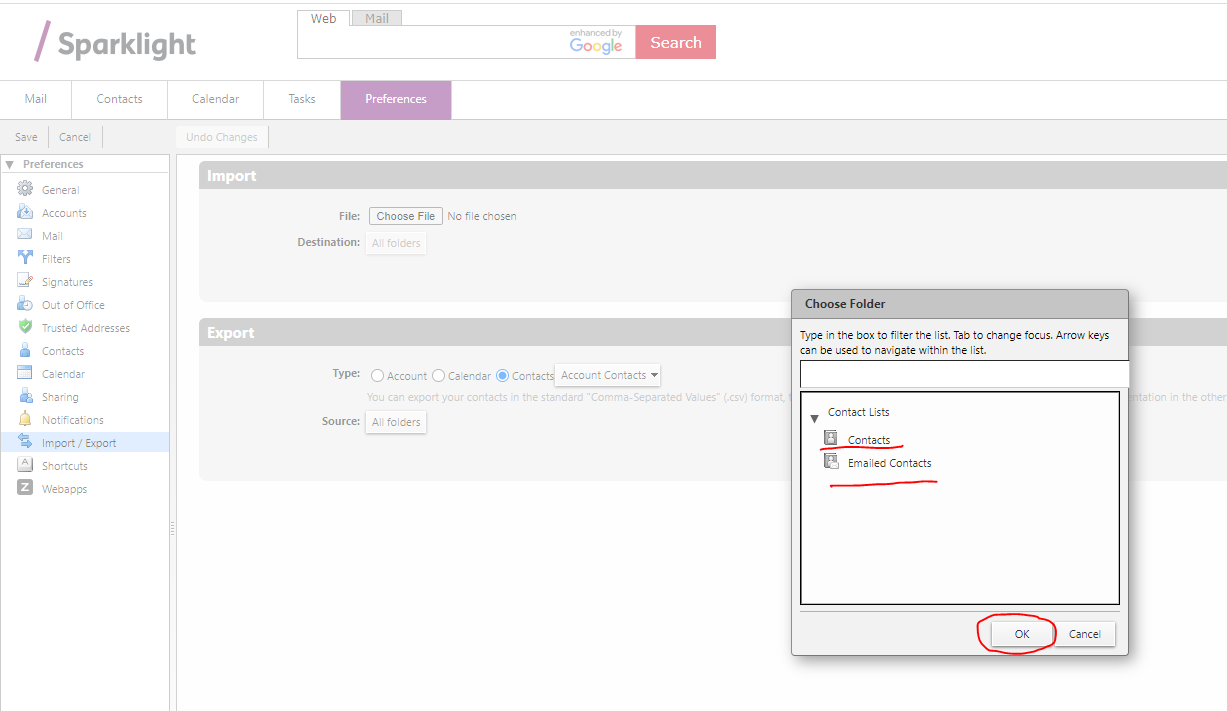The image size is (1227, 711).
Task: Open the Trusted Addresses shield icon
Action: 25,327
